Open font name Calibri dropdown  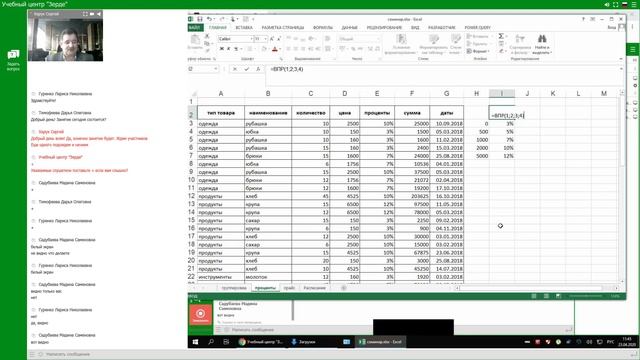pos(251,39)
